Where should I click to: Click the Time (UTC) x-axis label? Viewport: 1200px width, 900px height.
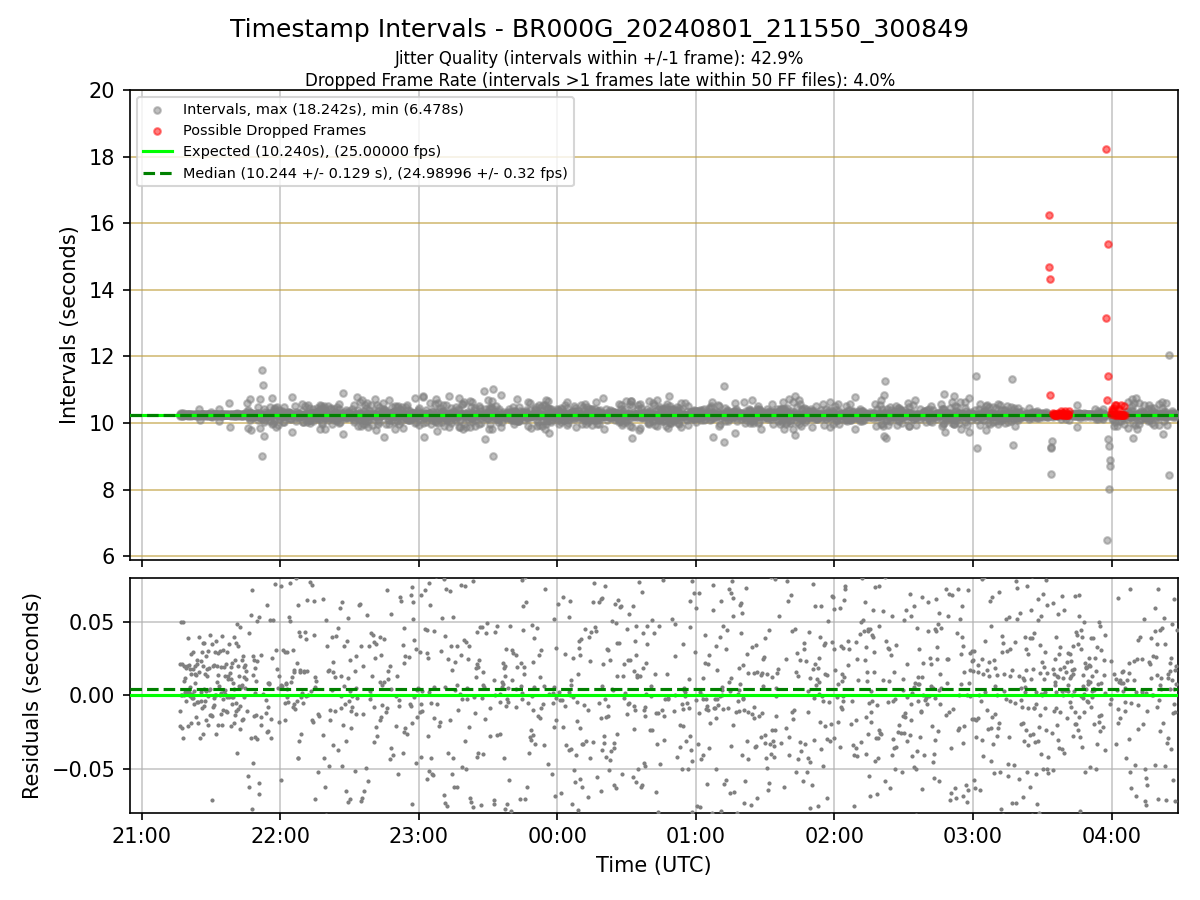(653, 865)
